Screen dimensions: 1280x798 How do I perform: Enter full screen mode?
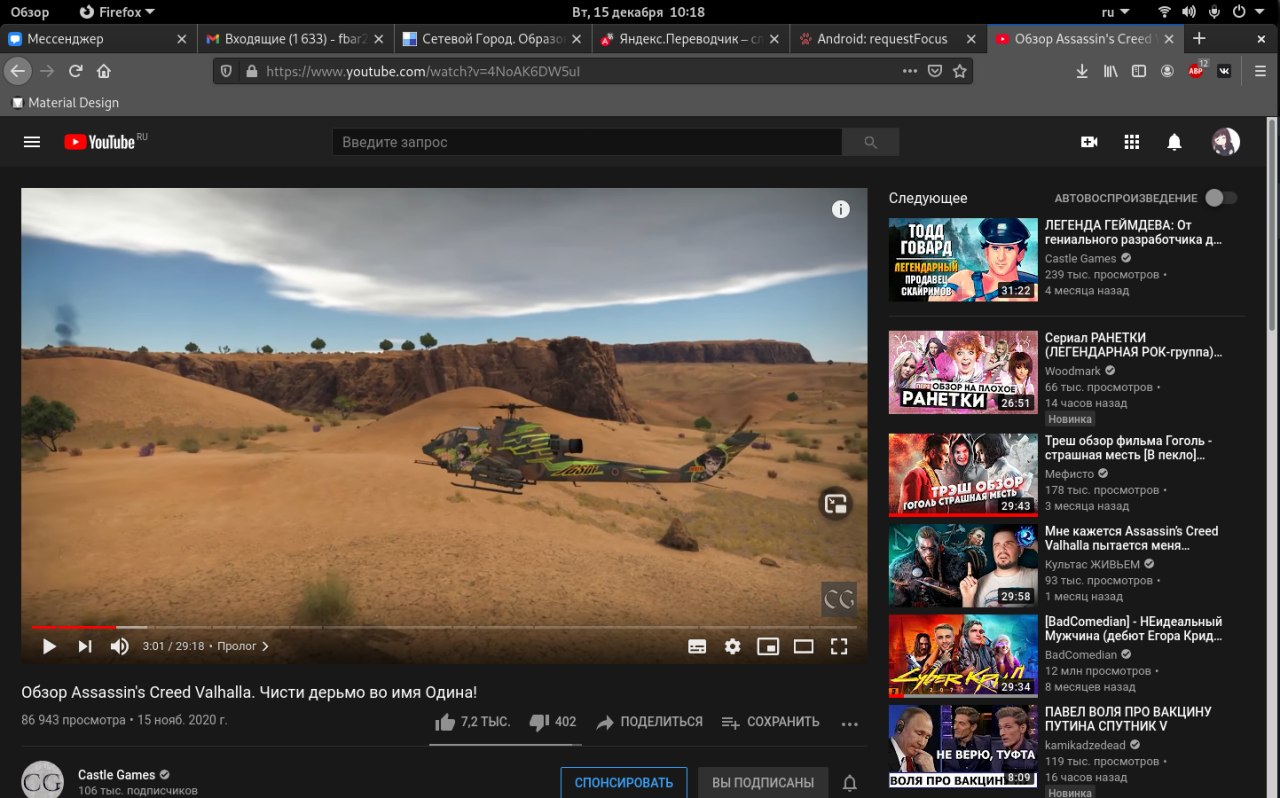pos(839,646)
